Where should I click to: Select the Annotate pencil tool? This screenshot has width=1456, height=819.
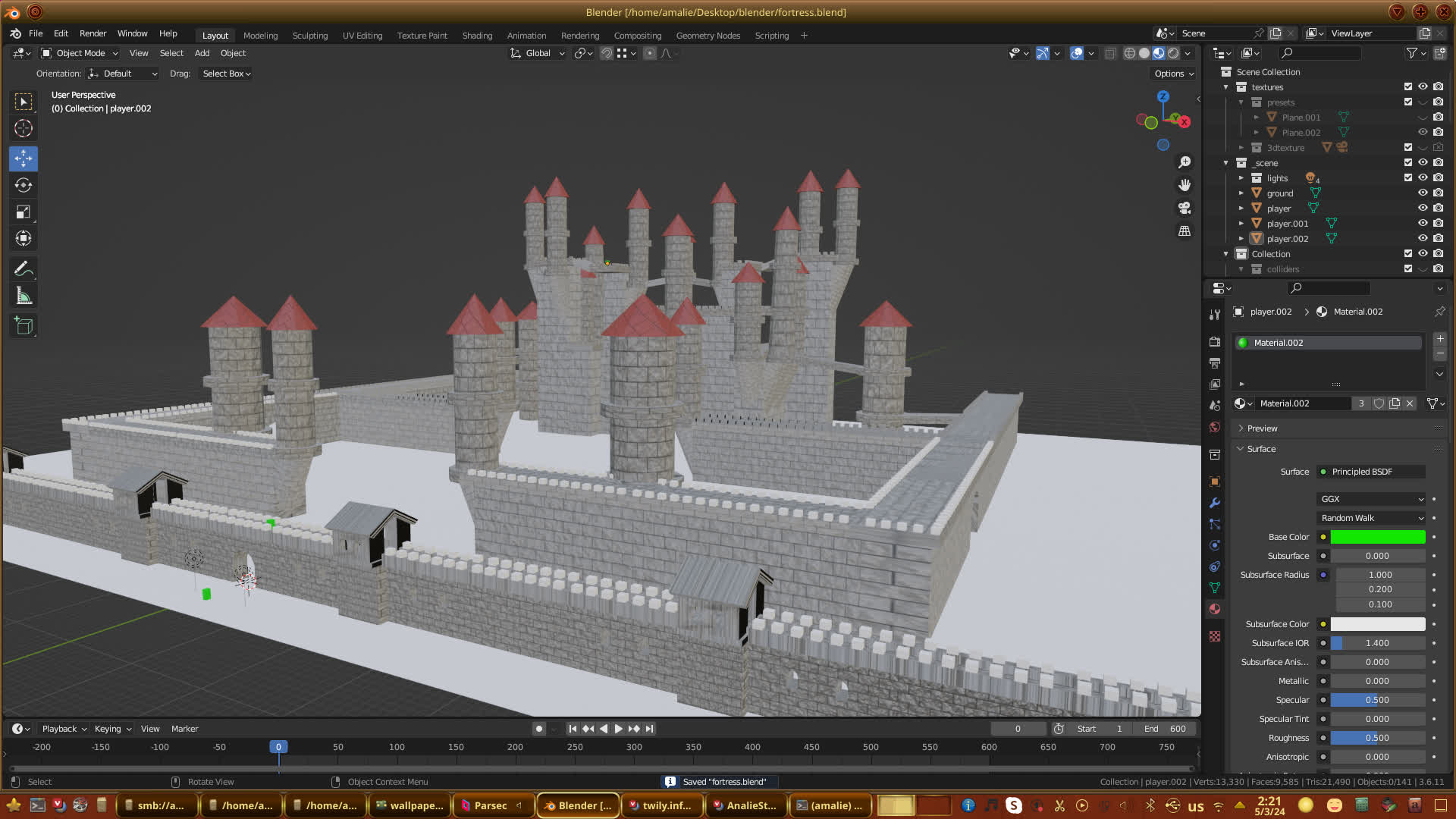(x=24, y=269)
